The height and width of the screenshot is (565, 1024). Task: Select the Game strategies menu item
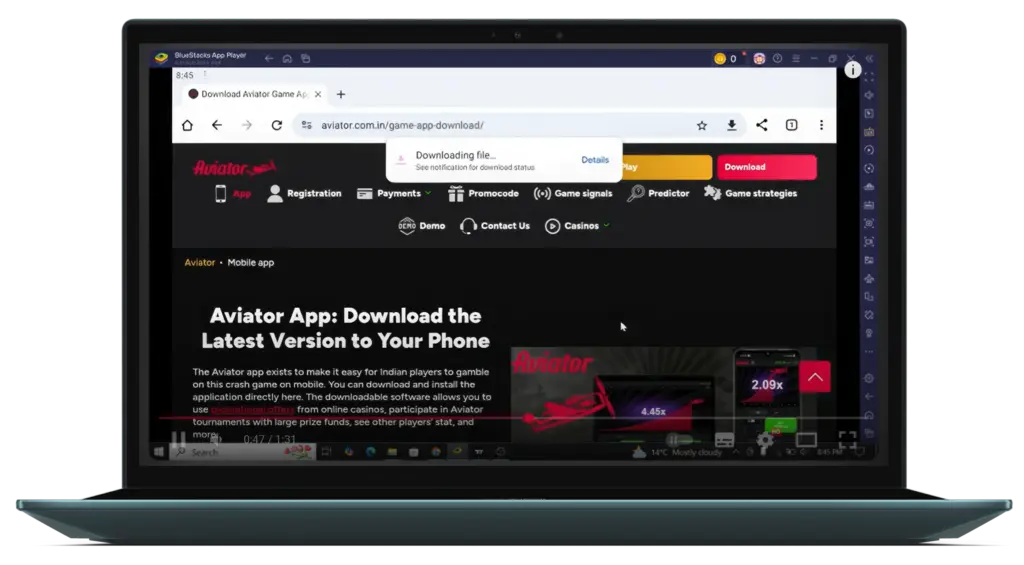click(x=750, y=193)
